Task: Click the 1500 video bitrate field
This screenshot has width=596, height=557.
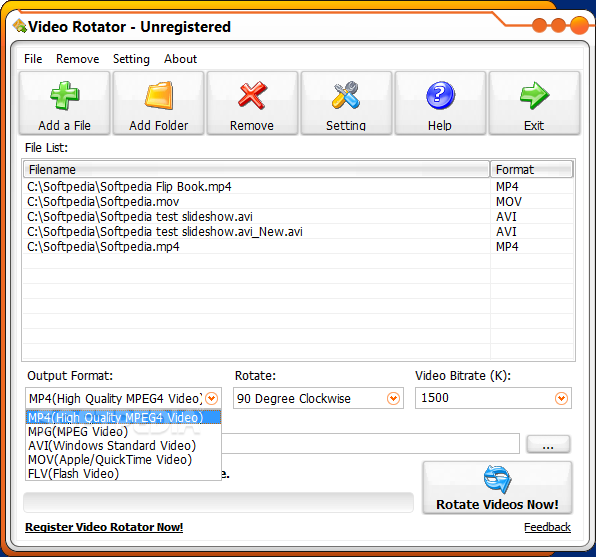Action: pyautogui.click(x=493, y=398)
